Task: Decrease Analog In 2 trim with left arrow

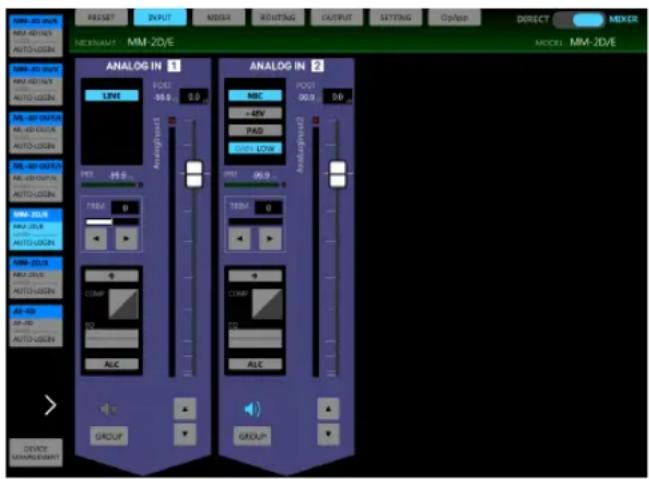Action: click(239, 238)
